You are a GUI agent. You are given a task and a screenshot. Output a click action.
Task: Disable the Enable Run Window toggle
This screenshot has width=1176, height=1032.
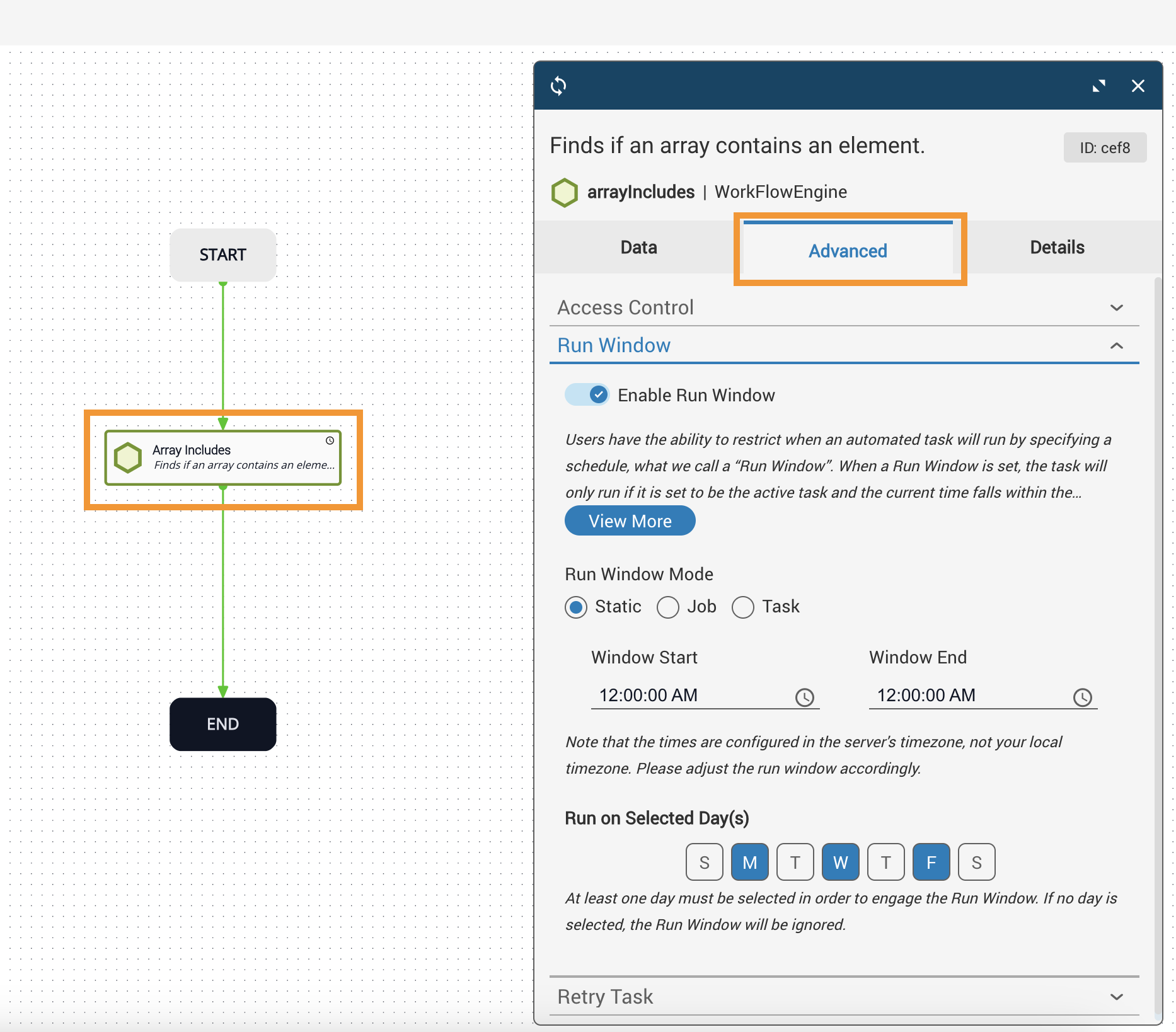pyautogui.click(x=587, y=395)
